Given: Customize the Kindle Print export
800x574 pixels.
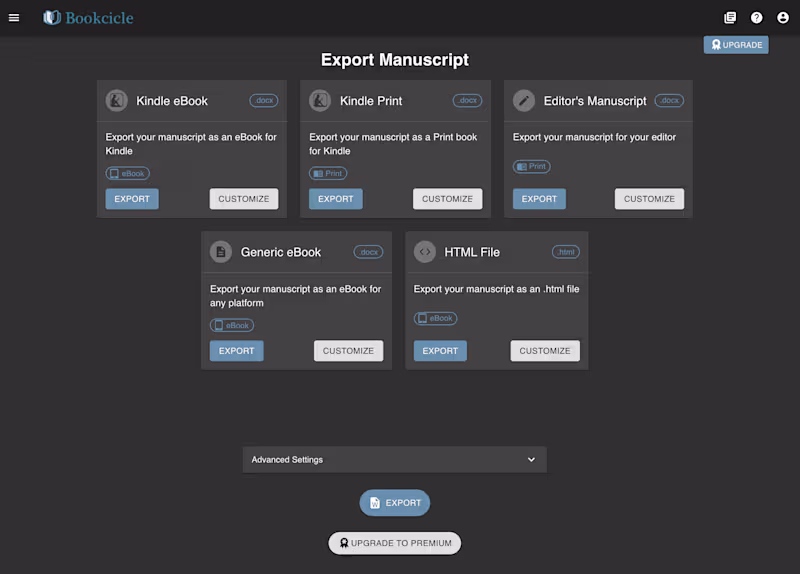Looking at the screenshot, I should 447,199.
